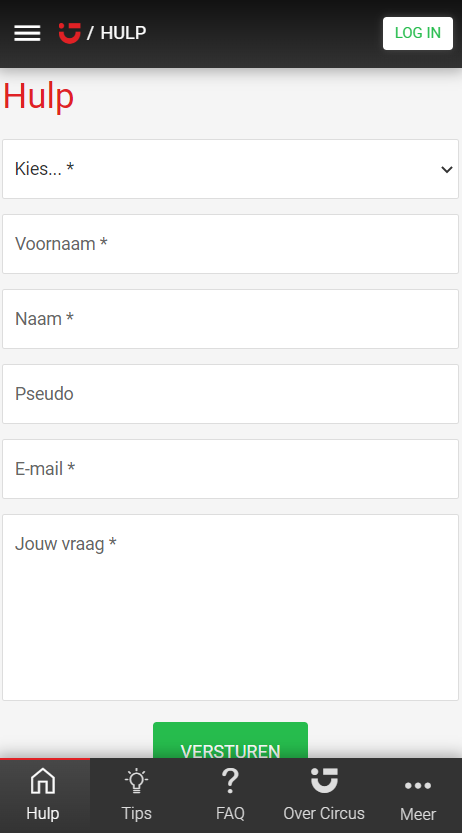Click into the Jouw vraag textarea
This screenshot has width=462, height=833.
230,607
